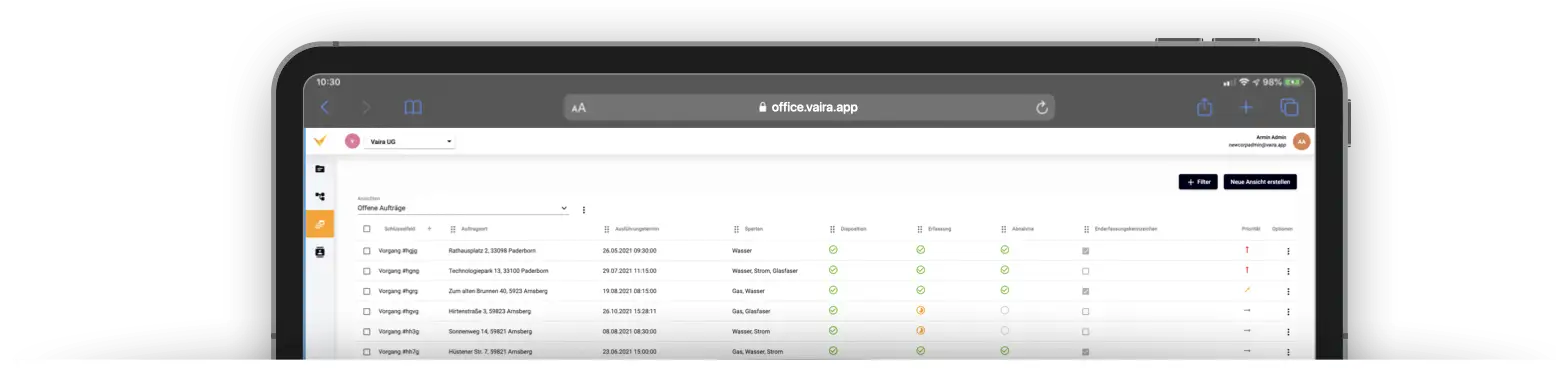
Task: Click date 19.08.2021 08:15:00
Action: [629, 291]
